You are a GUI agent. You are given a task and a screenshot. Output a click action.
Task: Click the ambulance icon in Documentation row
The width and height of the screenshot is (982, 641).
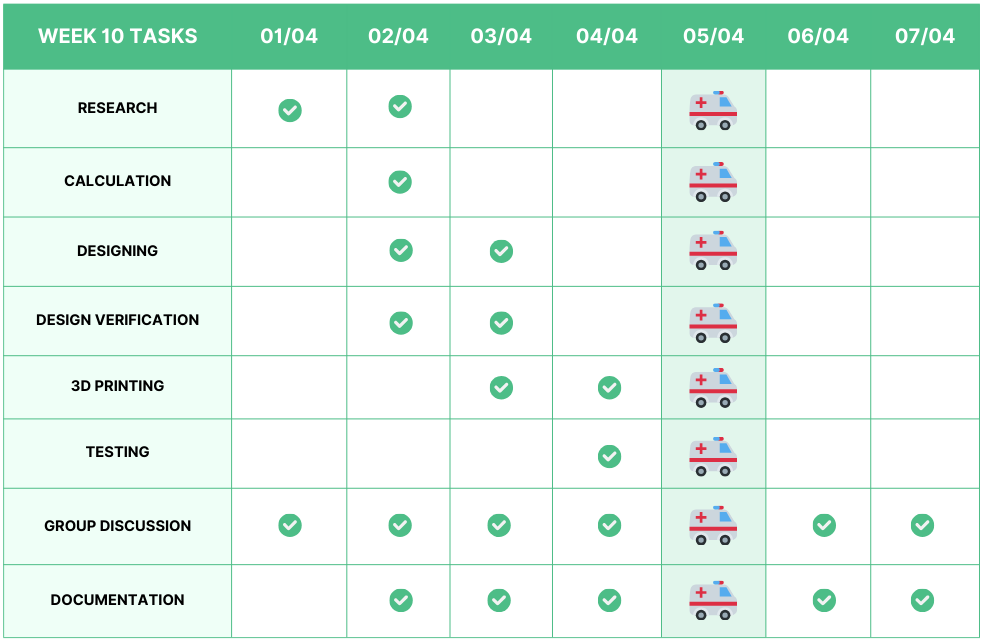click(x=713, y=600)
